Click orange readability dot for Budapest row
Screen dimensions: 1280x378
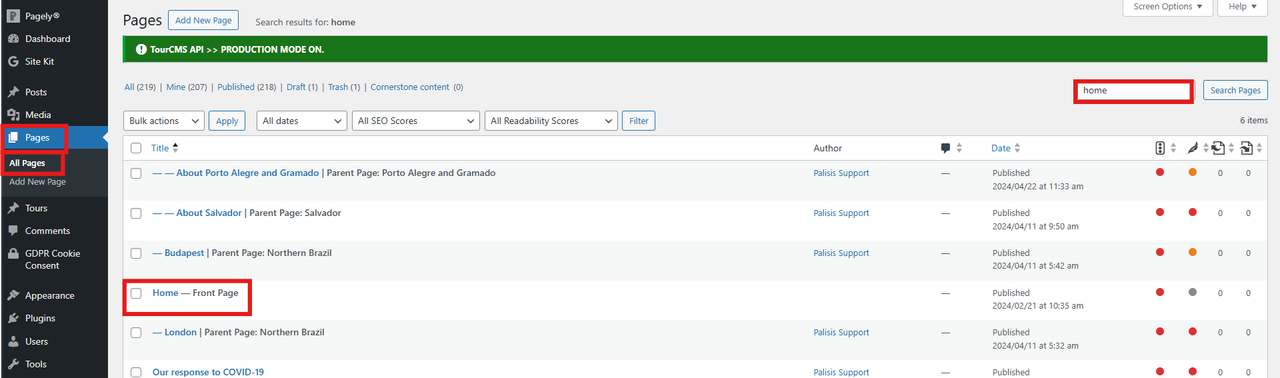click(1192, 252)
